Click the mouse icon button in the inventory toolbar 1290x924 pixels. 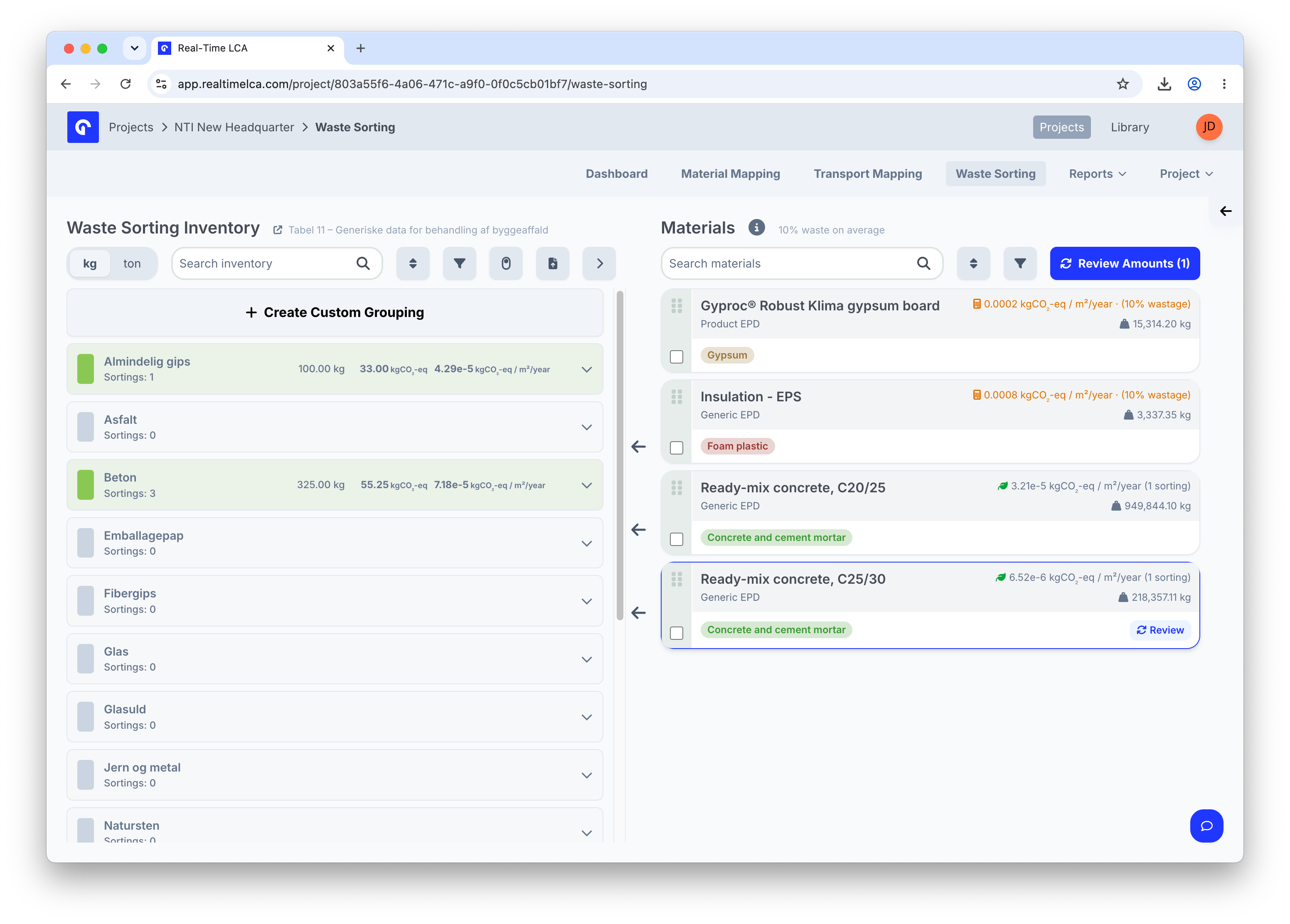(506, 263)
